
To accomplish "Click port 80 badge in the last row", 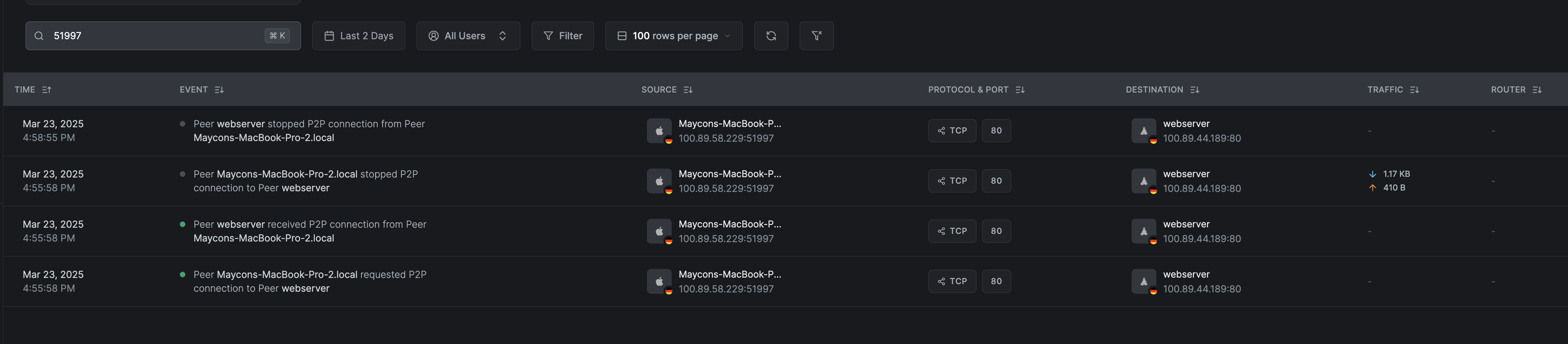I will tap(997, 281).
